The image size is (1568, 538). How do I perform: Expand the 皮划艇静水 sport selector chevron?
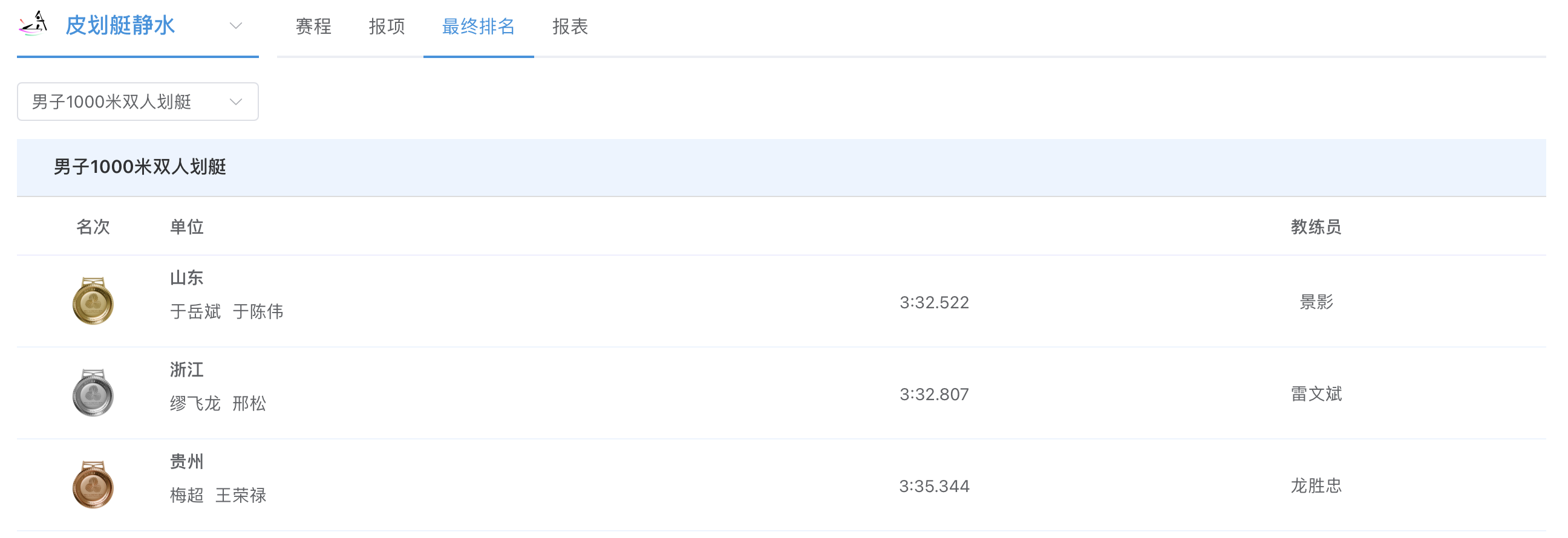coord(235,25)
